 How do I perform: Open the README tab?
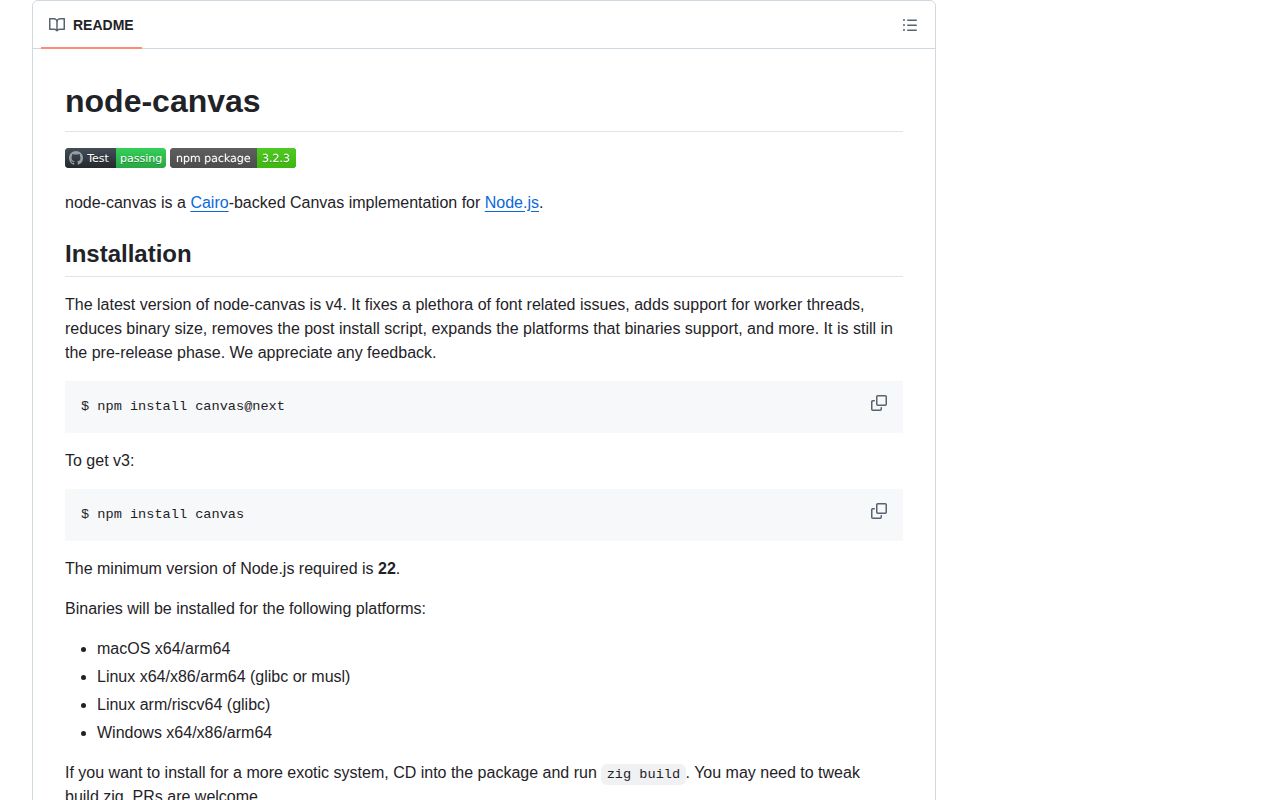click(x=91, y=25)
